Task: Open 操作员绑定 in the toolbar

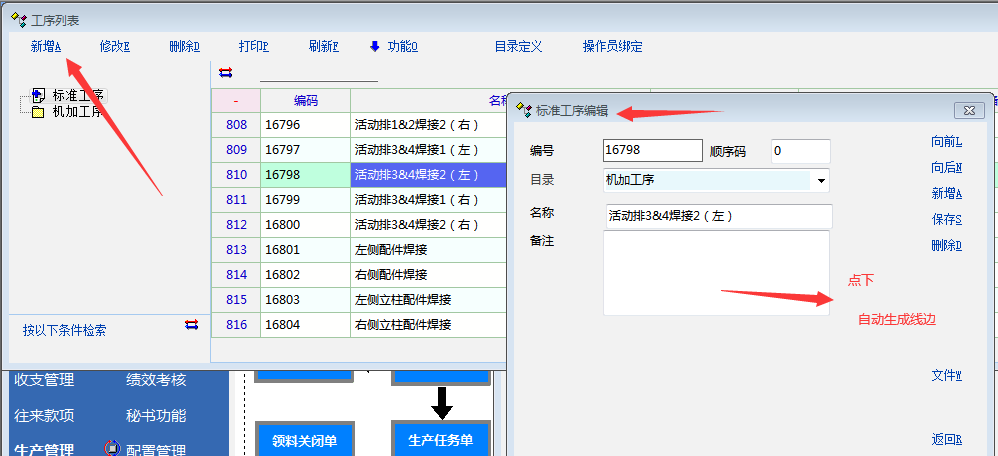Action: (612, 46)
